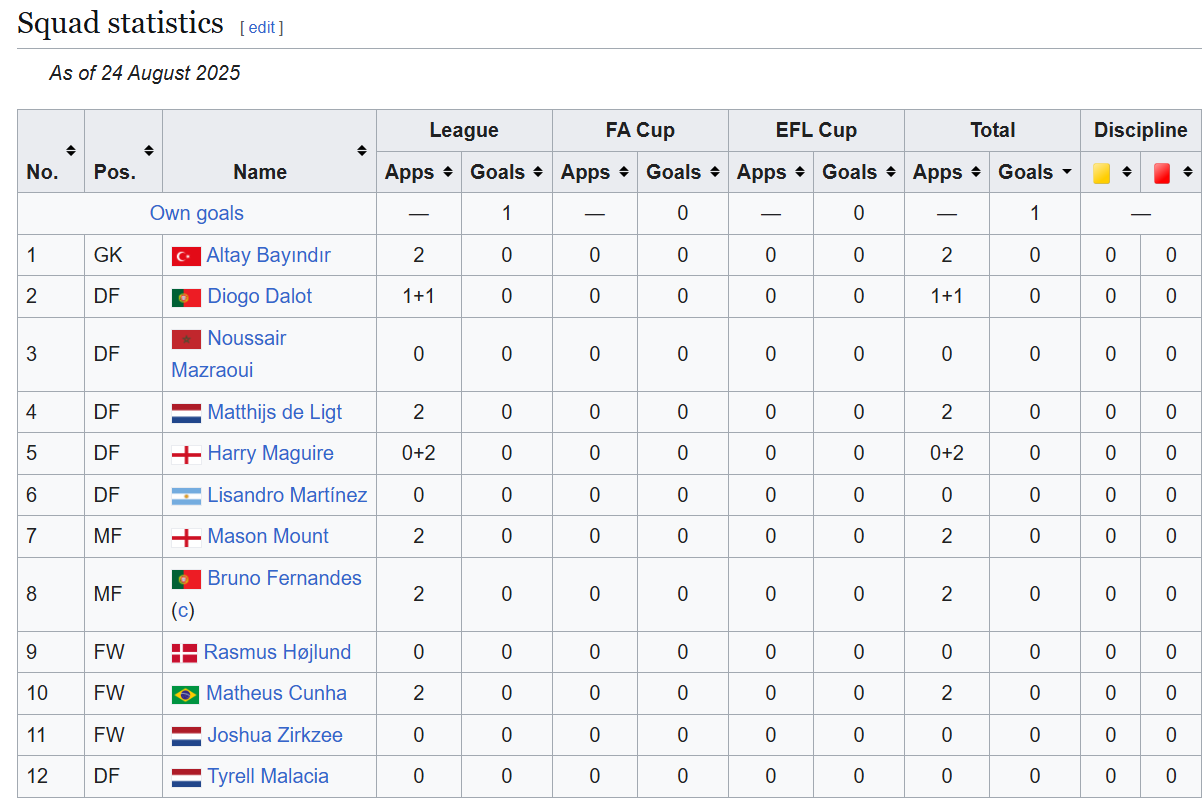Sort table by Name column arrows
Image resolution: width=1203 pixels, height=798 pixels.
click(x=362, y=151)
